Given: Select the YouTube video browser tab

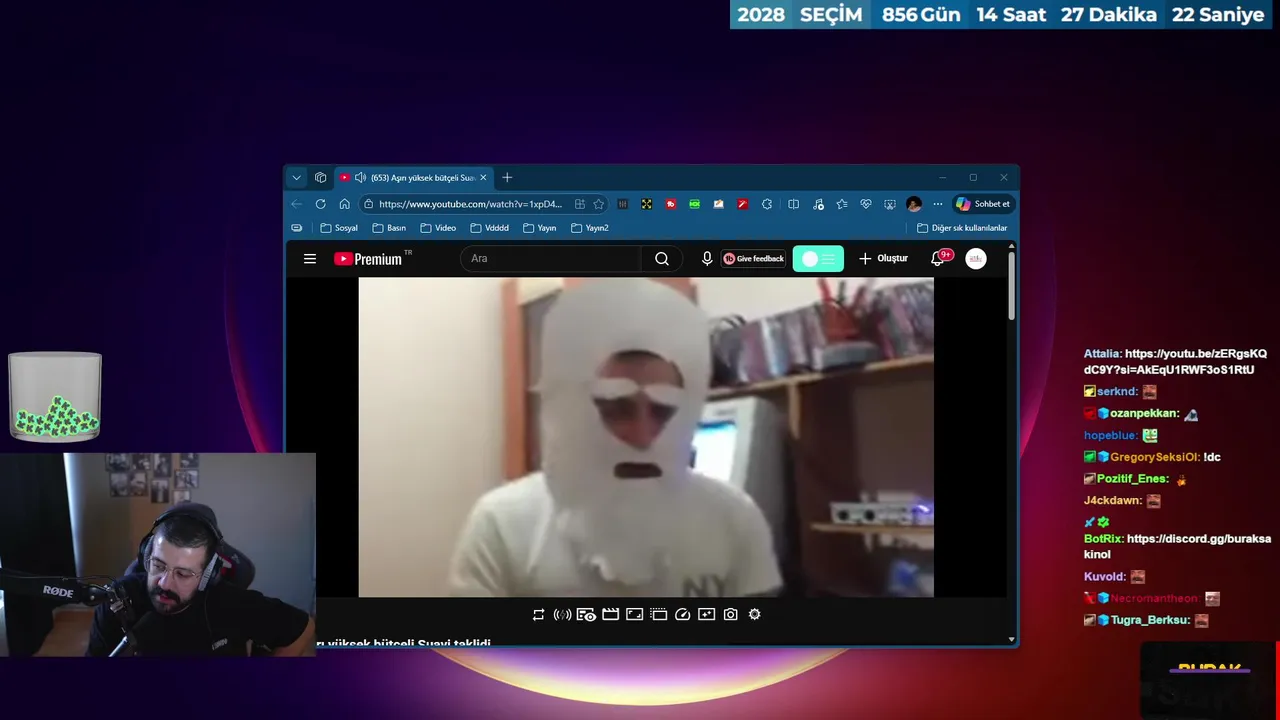Looking at the screenshot, I should coord(413,178).
